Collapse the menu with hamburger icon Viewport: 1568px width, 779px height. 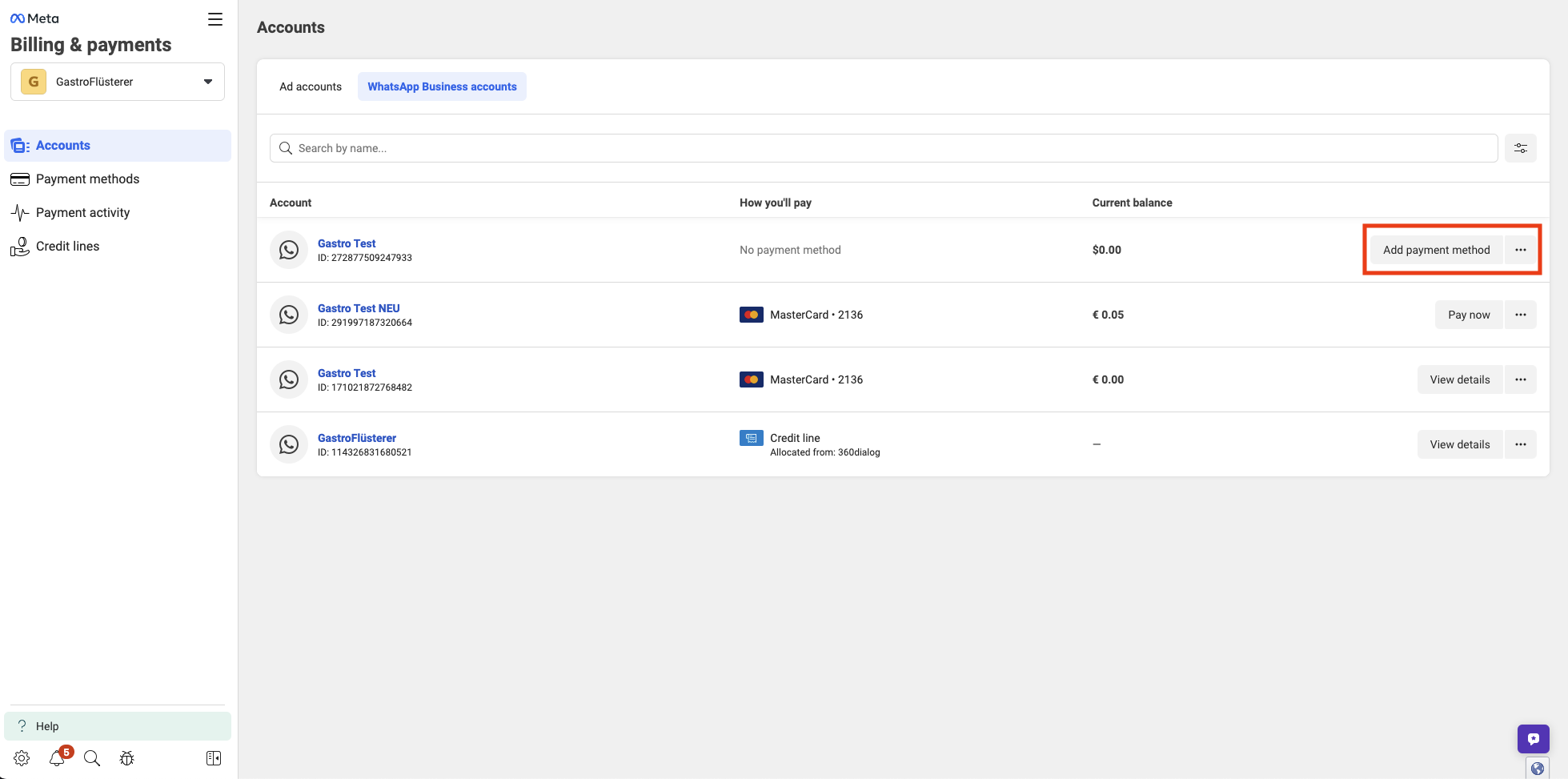(215, 19)
